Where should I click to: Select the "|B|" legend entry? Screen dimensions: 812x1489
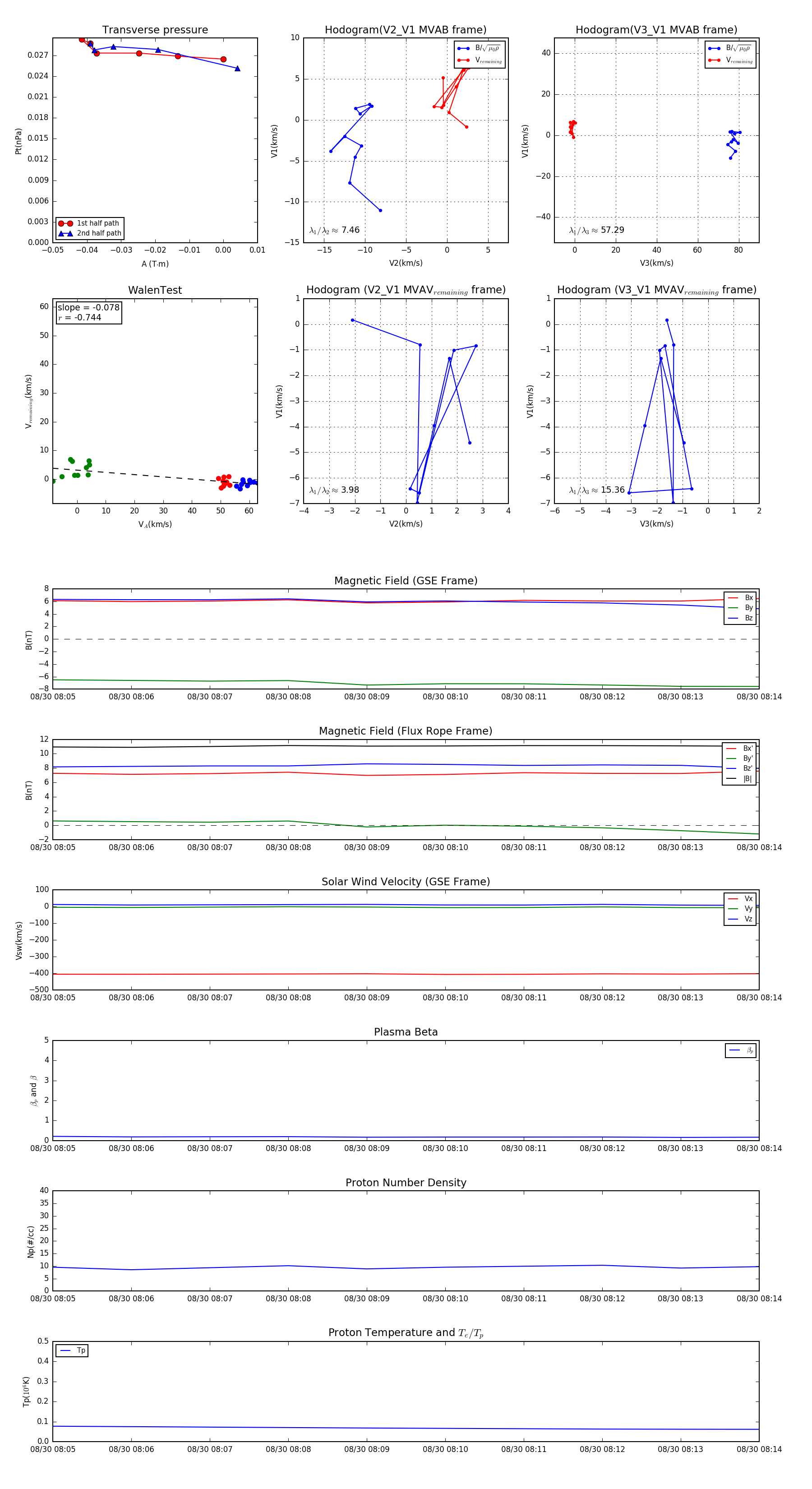739,779
